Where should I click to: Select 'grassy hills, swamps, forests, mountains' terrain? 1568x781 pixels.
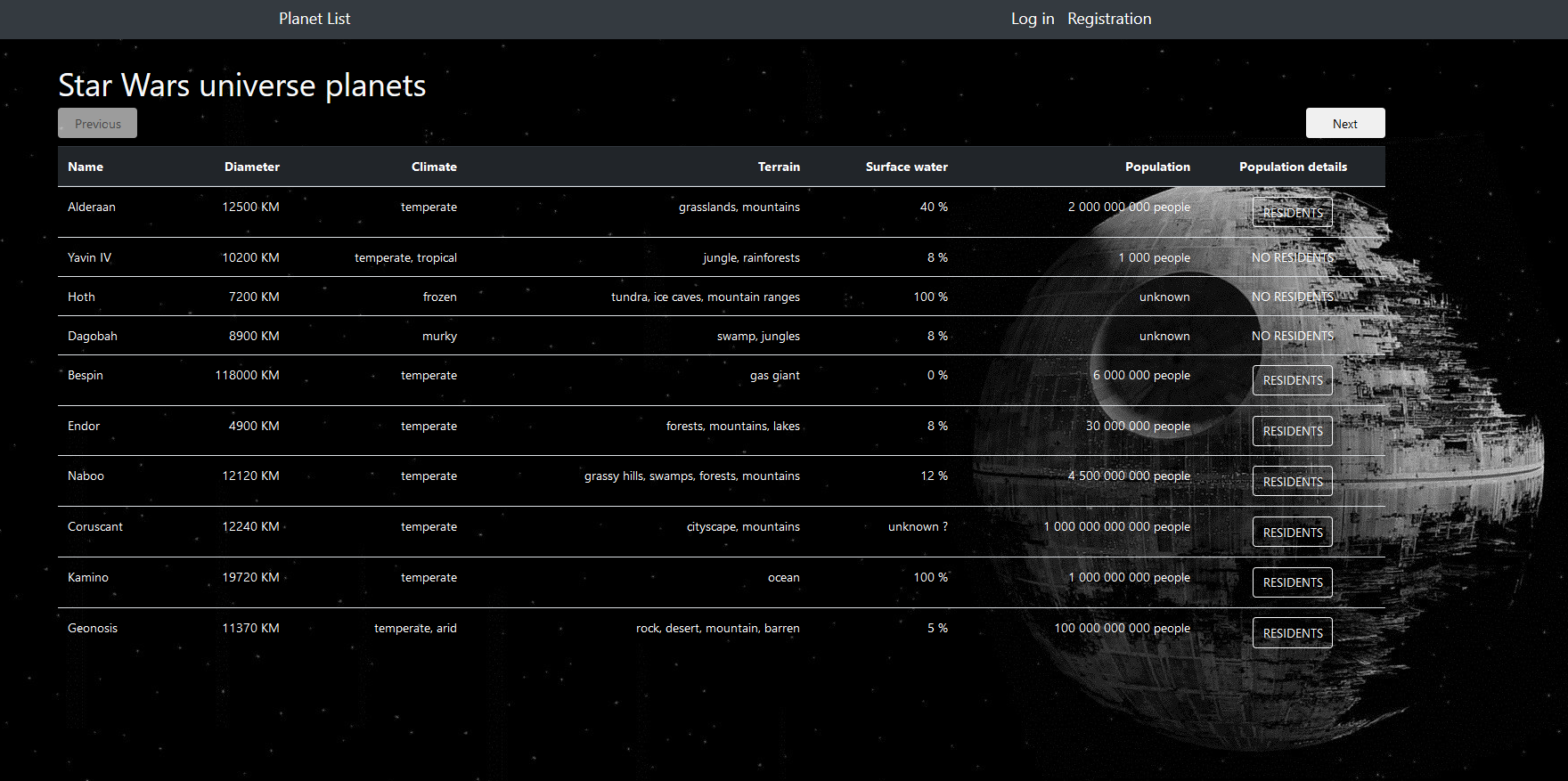tap(692, 476)
